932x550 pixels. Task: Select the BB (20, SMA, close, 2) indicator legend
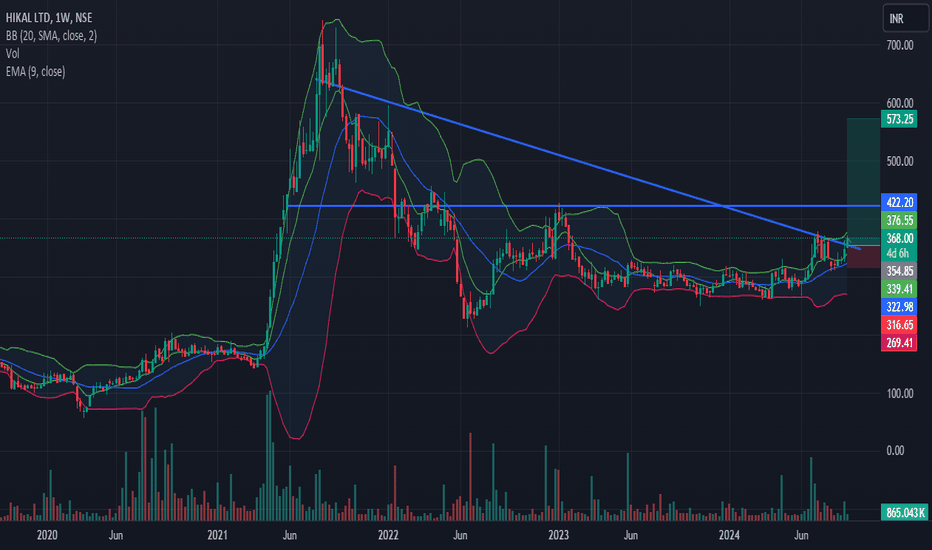pos(51,36)
